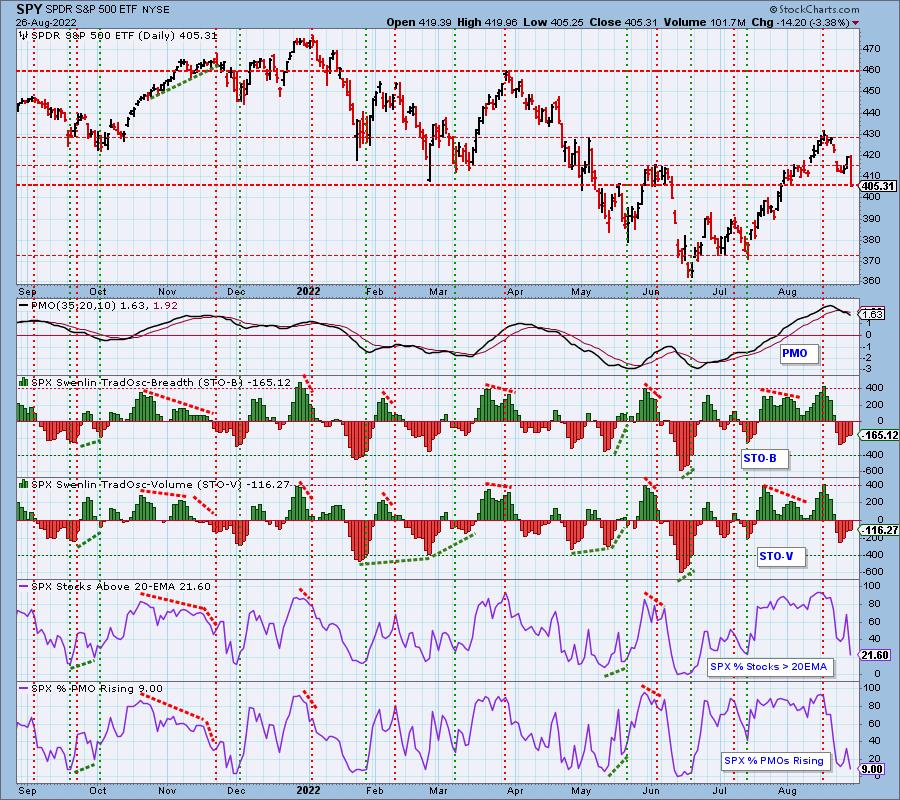The image size is (900, 800).
Task: Click the Aug label on bottom axis
Action: [x=788, y=790]
